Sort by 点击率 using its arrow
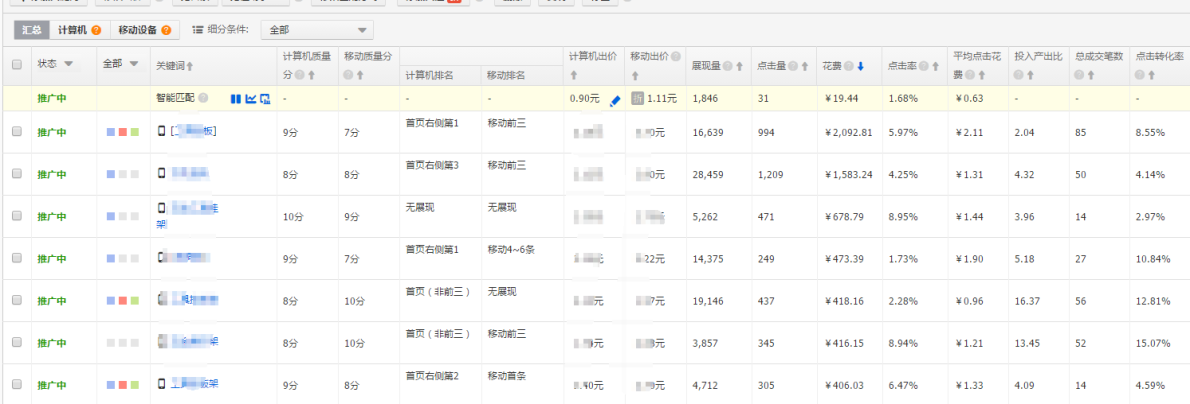This screenshot has width=1190, height=404. pyautogui.click(x=936, y=66)
